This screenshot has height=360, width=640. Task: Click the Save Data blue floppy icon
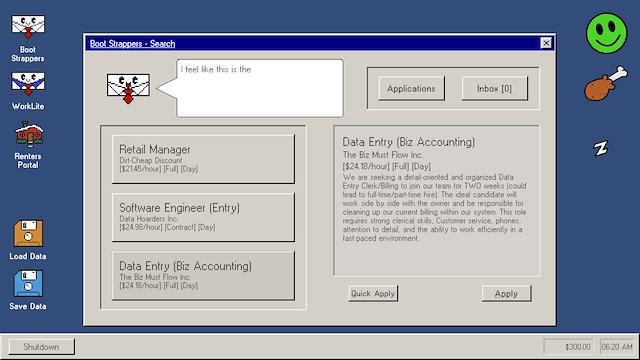pyautogui.click(x=28, y=283)
